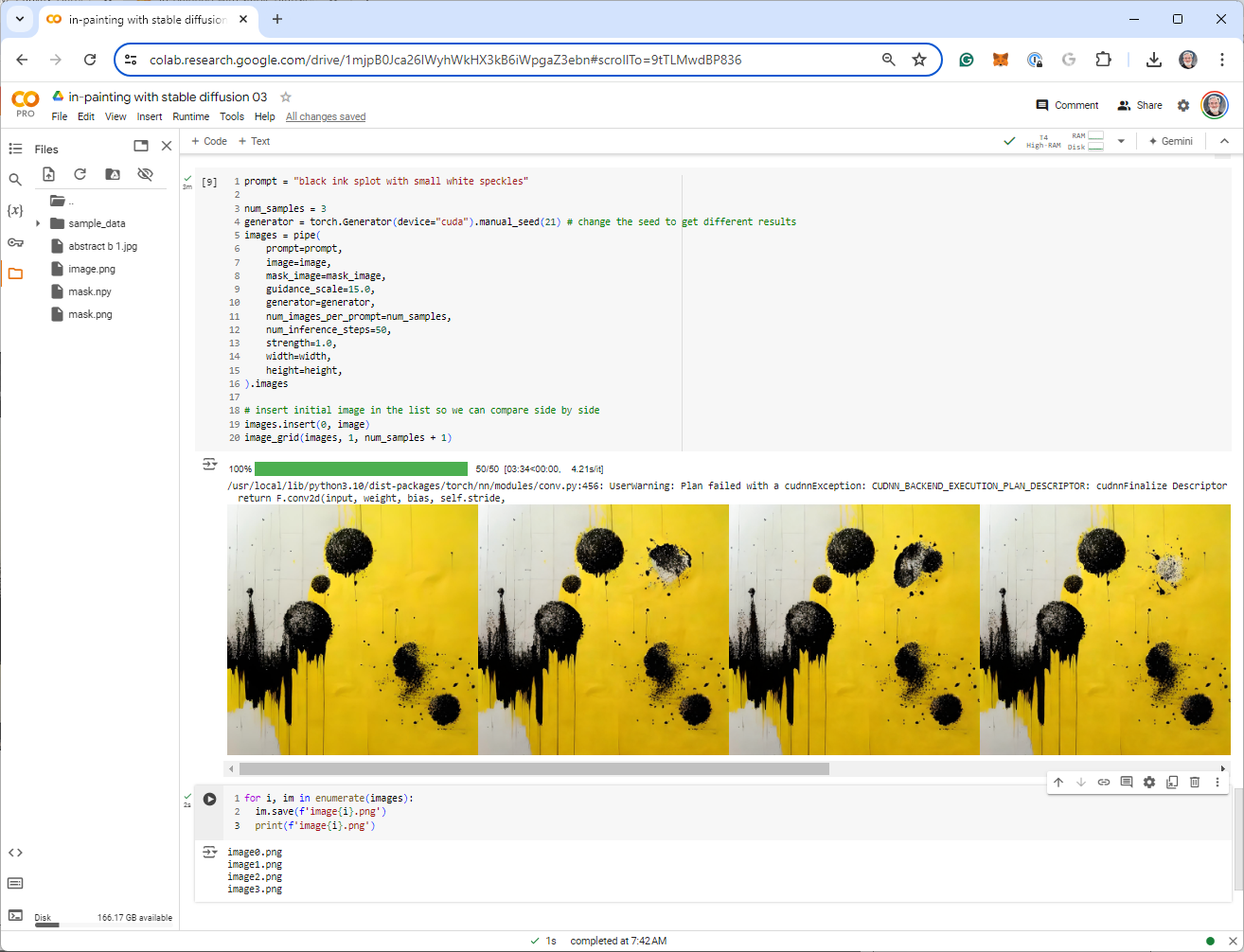Toggle show hidden files eye icon
The image size is (1244, 952).
pos(145,174)
